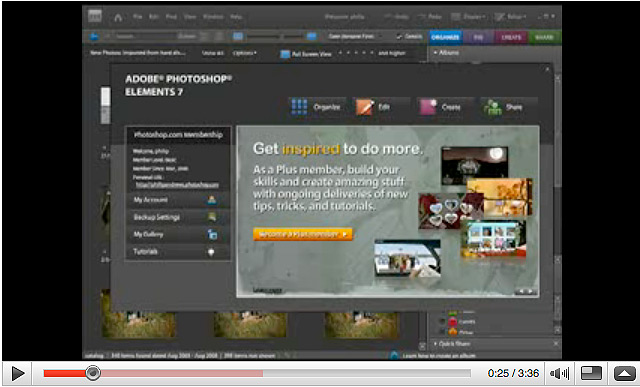This screenshot has width=640, height=387.
Task: Show previous inspiration slide arrow
Action: click(521, 291)
